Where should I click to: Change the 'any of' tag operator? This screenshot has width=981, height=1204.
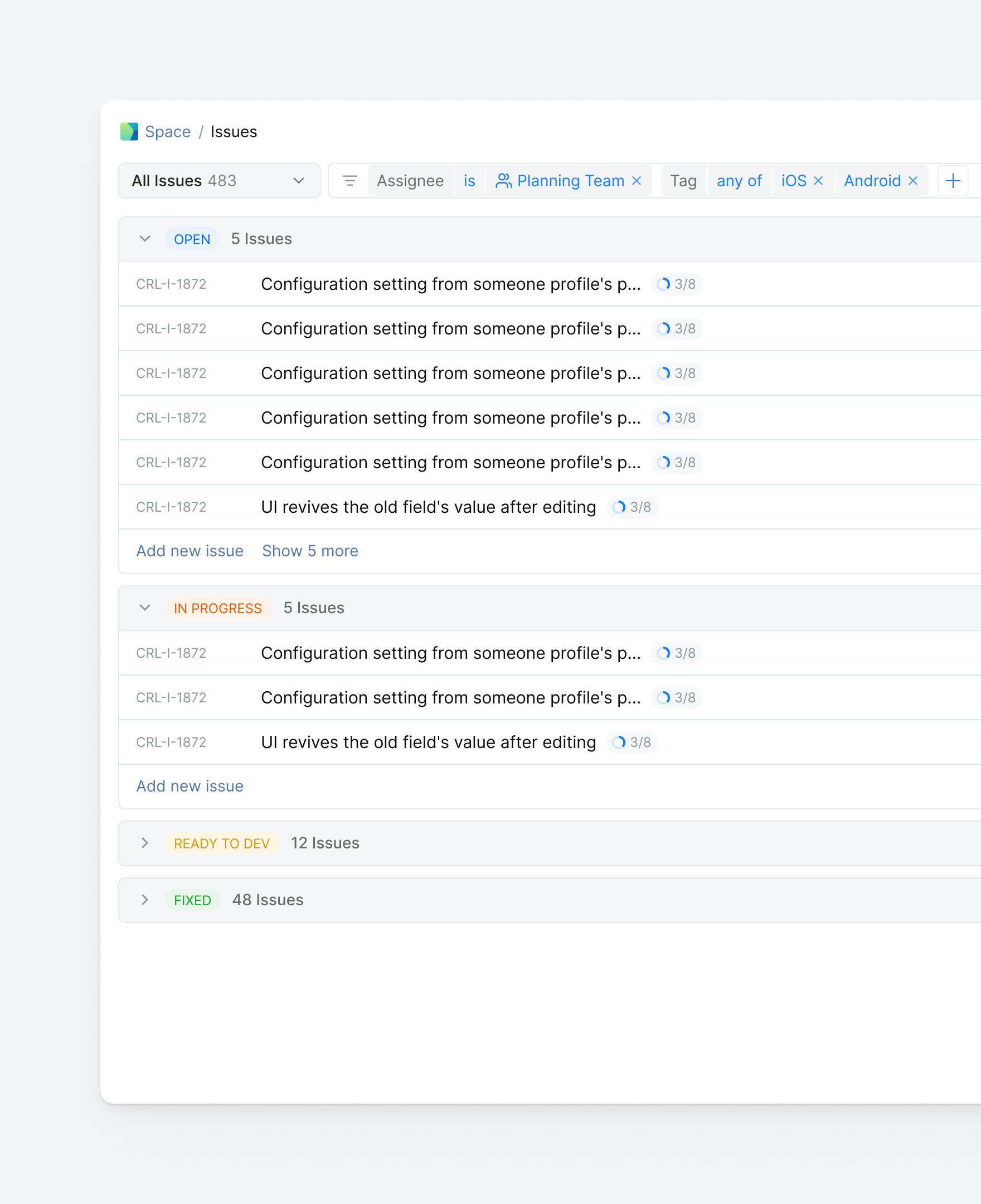tap(739, 181)
